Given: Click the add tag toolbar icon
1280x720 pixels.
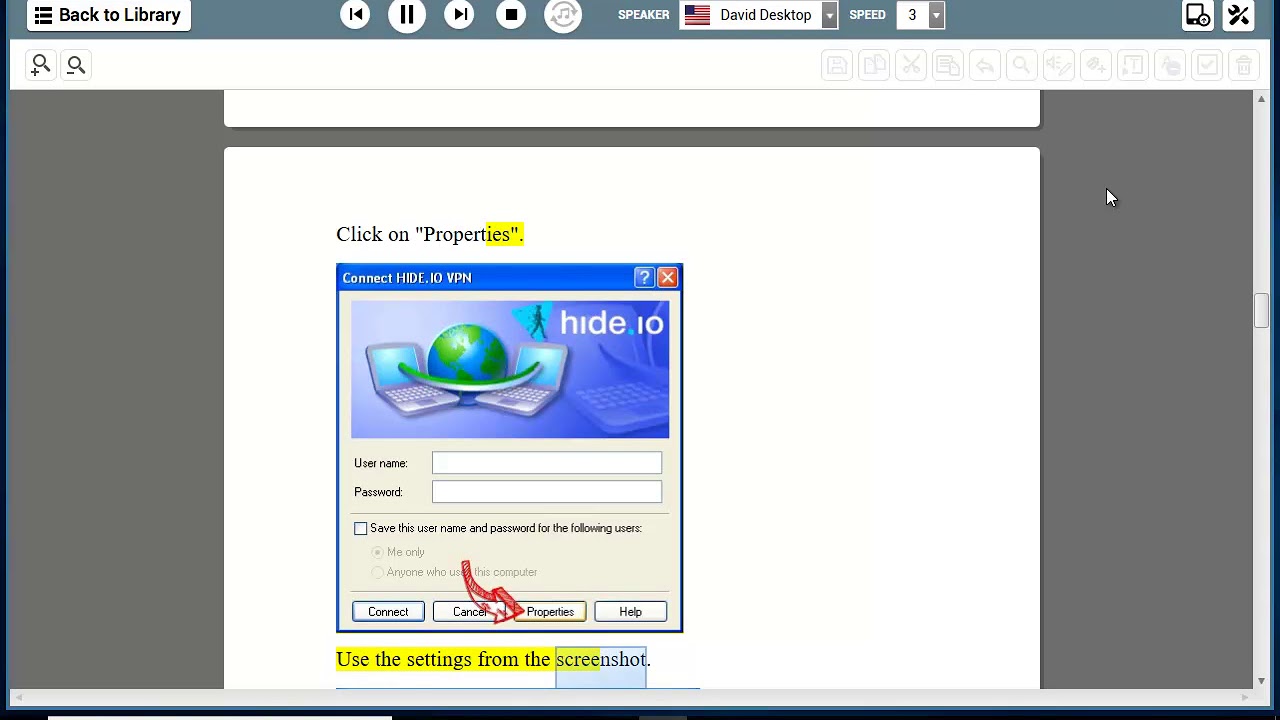Looking at the screenshot, I should coord(1096,66).
